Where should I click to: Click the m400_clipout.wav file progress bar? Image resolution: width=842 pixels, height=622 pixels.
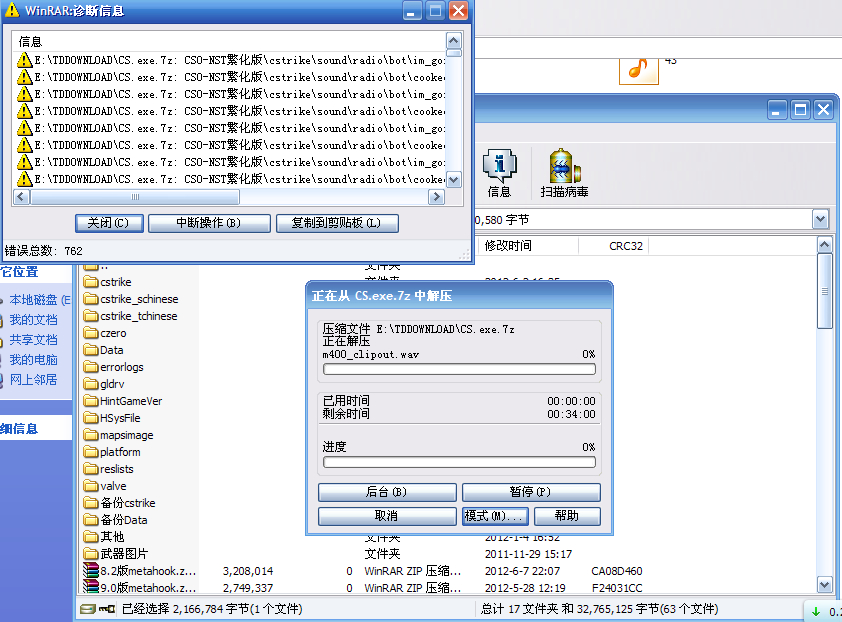[459, 369]
